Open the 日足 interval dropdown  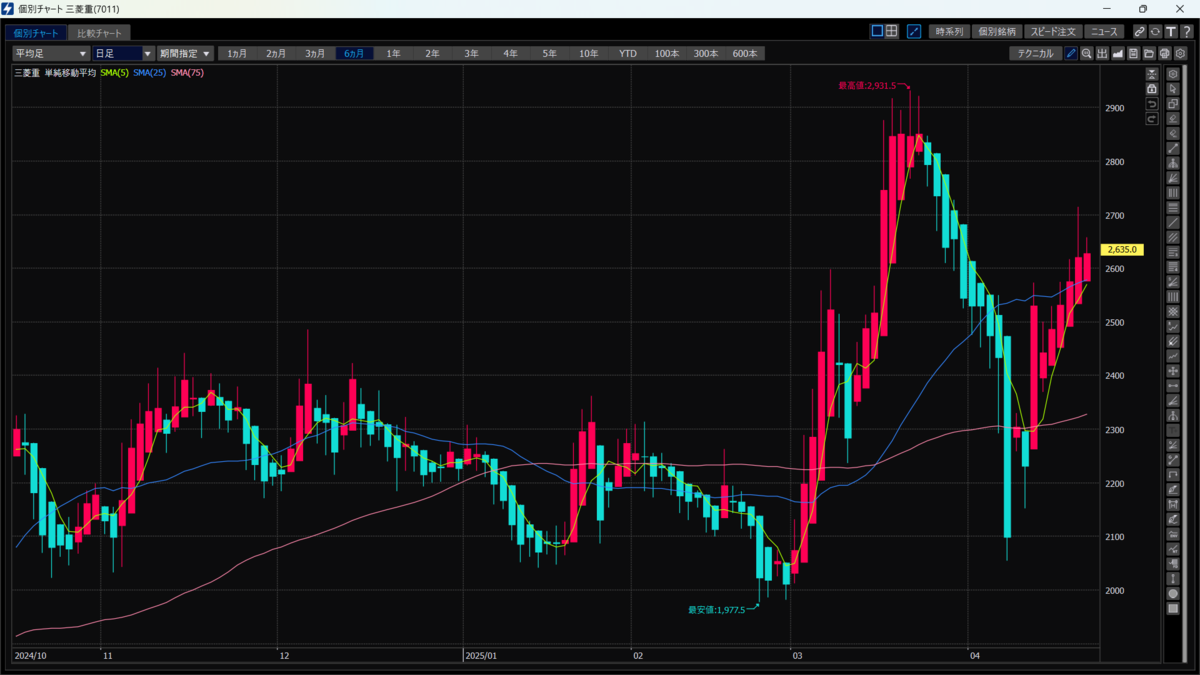point(123,53)
